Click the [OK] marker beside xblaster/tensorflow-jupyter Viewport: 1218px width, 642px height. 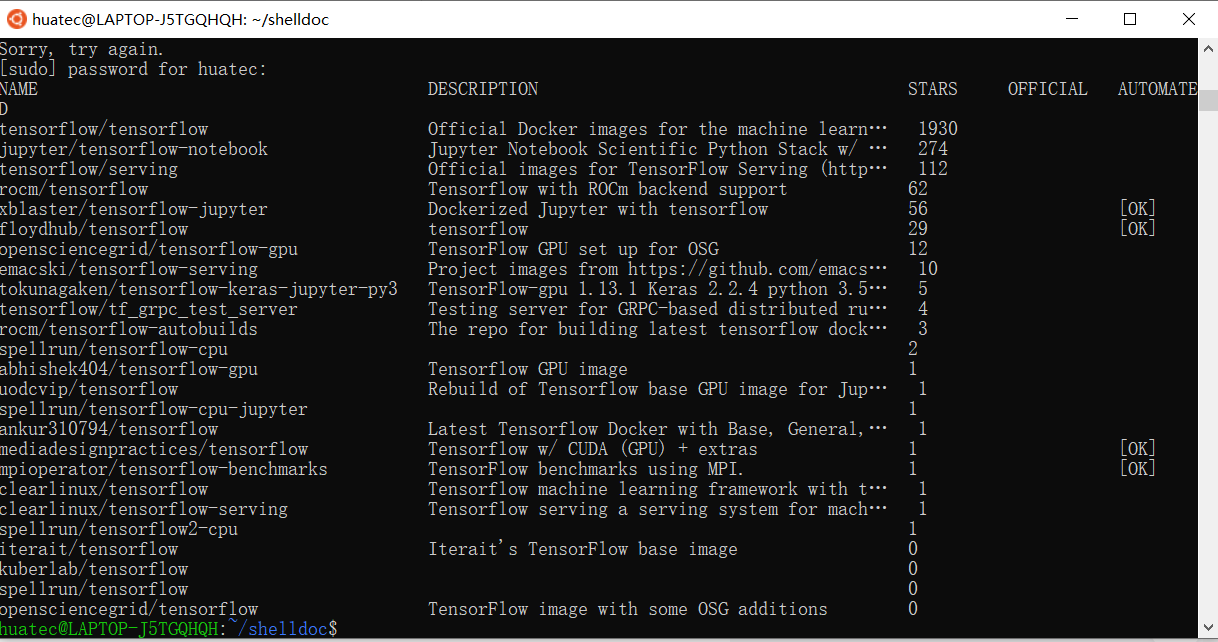coord(1137,208)
